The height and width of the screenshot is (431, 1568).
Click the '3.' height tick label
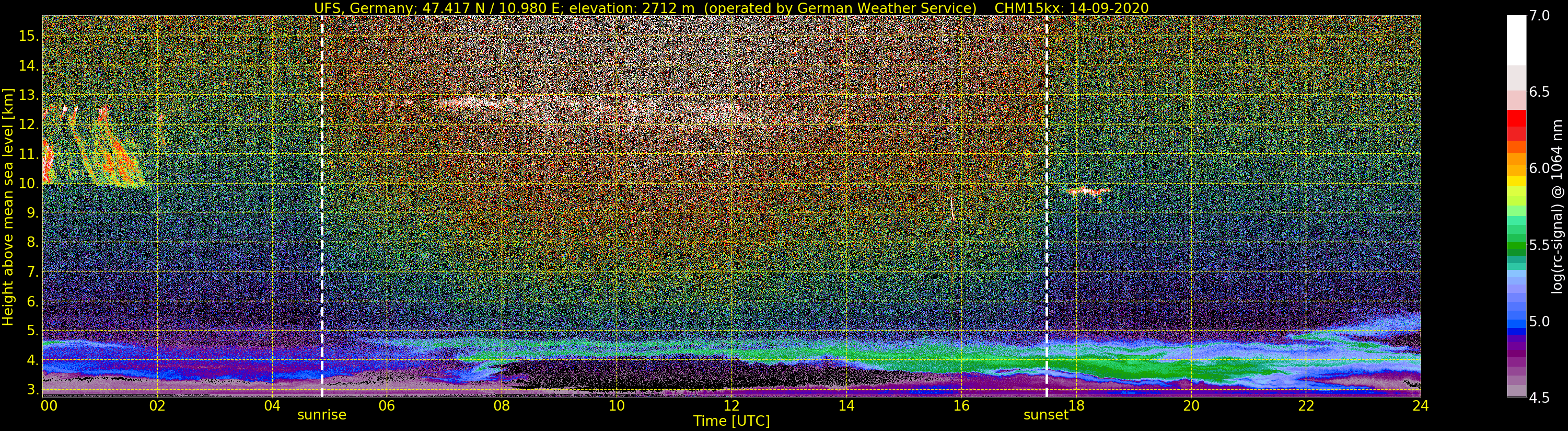tap(32, 390)
